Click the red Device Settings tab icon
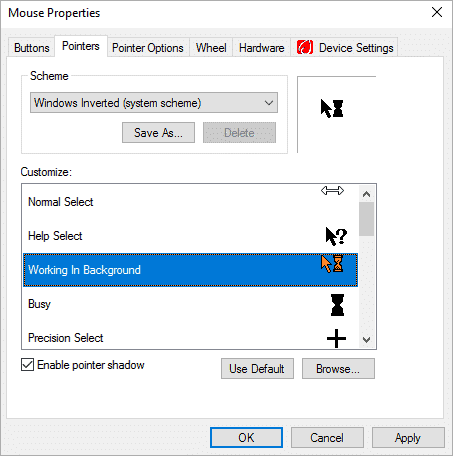The width and height of the screenshot is (453, 456). 305,47
